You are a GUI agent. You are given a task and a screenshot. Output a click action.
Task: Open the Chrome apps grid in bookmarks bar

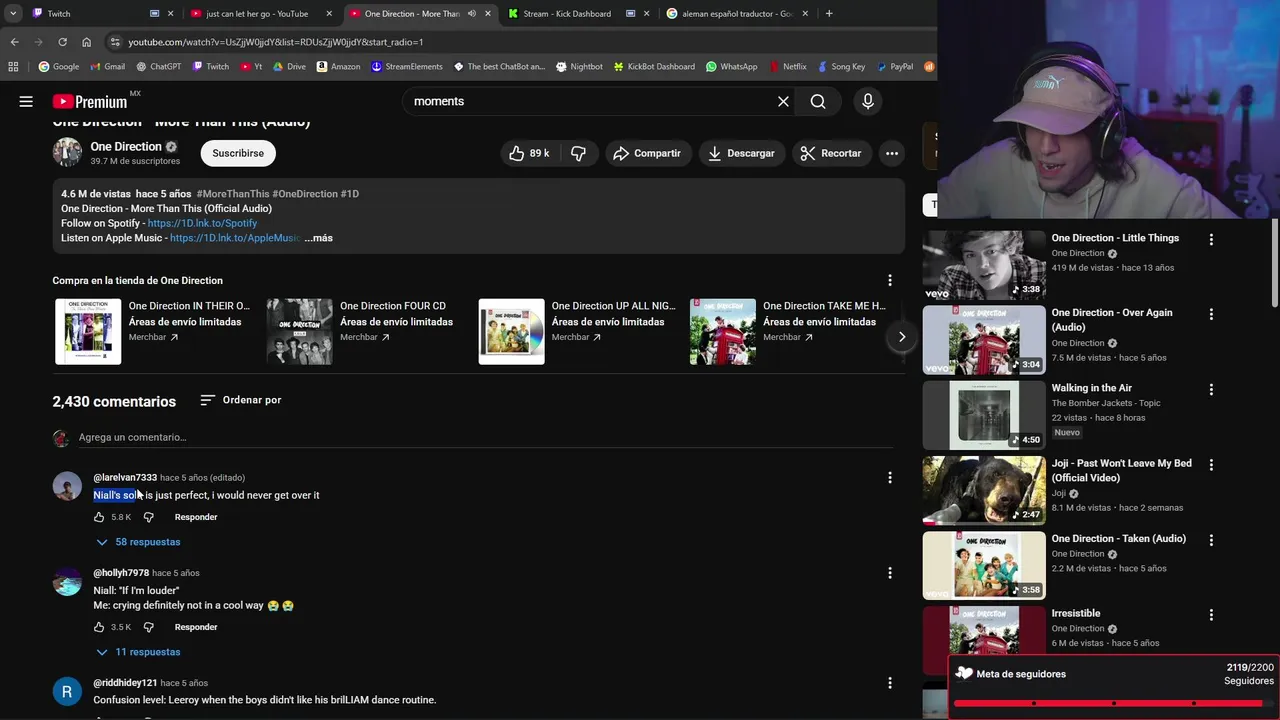(13, 66)
